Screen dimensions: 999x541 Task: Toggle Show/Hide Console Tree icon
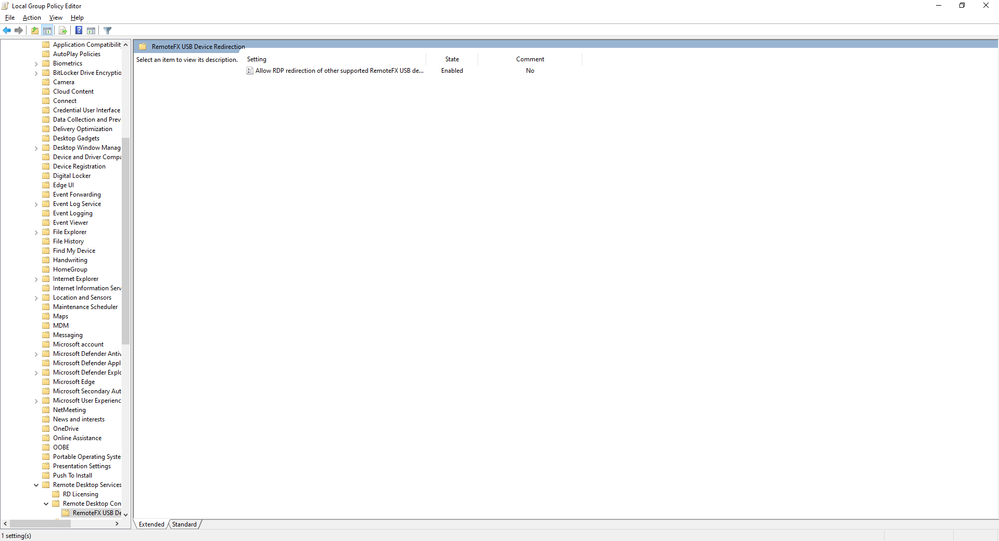(47, 30)
